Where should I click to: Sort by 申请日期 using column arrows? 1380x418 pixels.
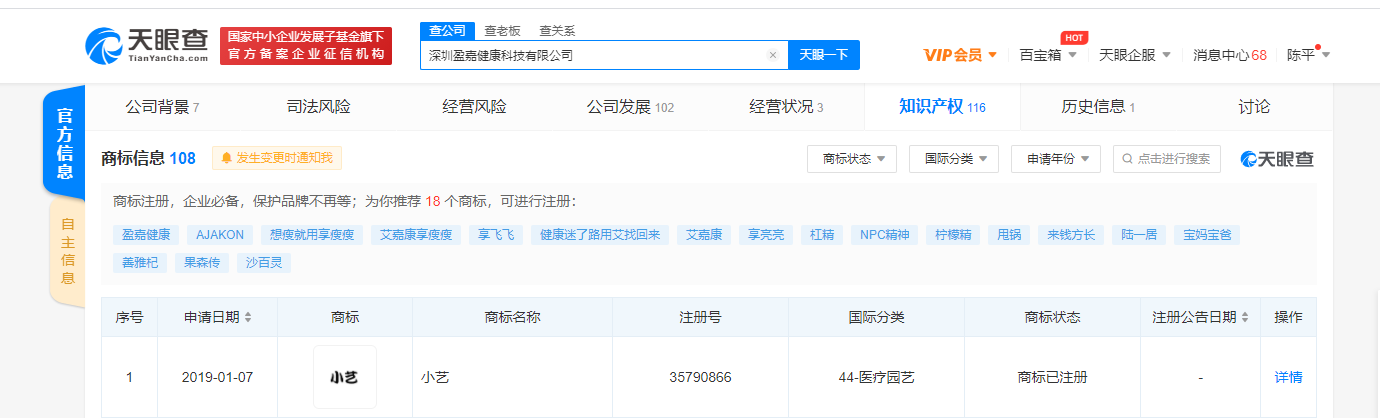(x=248, y=317)
